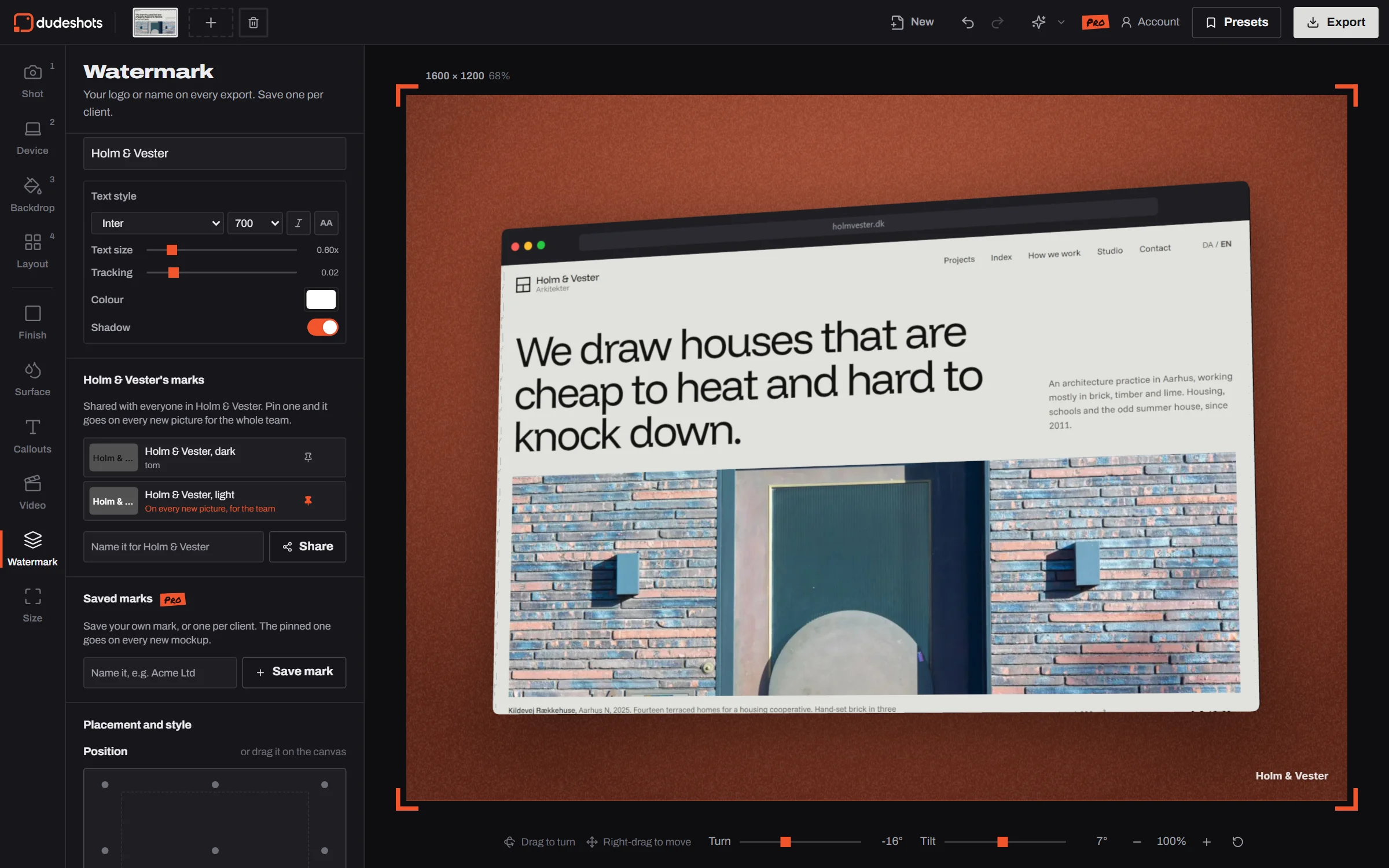Screen dimensions: 1389x868
Task: Open the 700 font weight dropdown
Action: click(255, 223)
